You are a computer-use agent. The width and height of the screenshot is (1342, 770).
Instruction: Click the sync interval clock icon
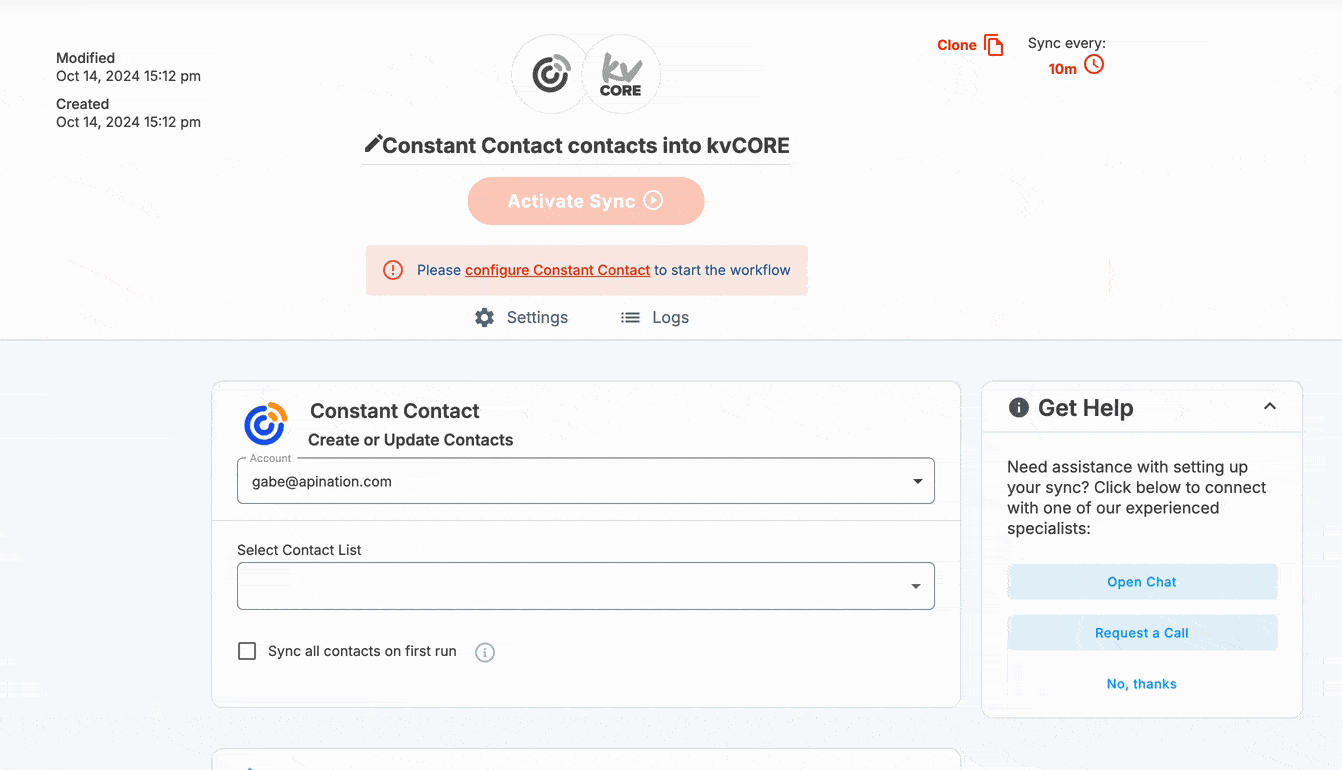coord(1094,65)
